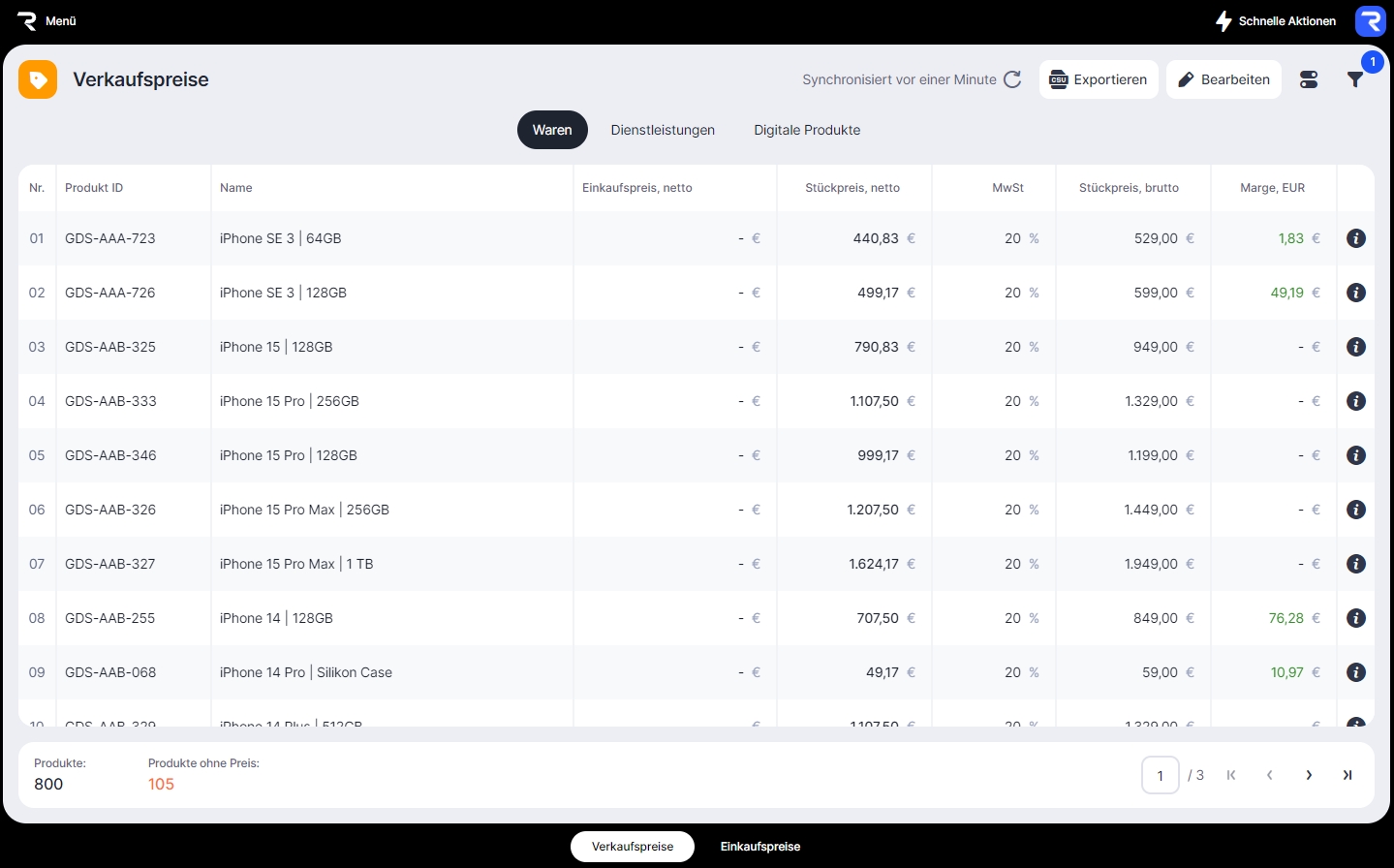Show info for iPhone 15 Pro 256GB

coord(1355,401)
